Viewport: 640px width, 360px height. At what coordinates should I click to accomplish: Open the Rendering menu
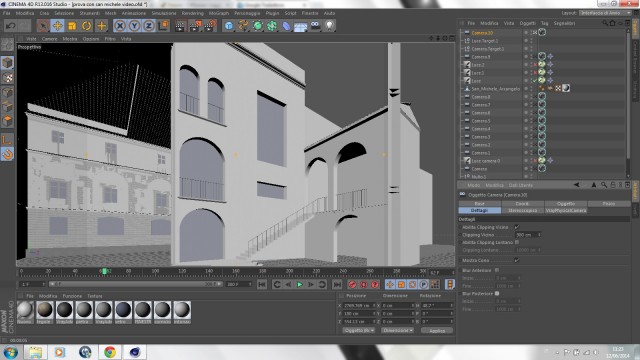click(x=192, y=13)
